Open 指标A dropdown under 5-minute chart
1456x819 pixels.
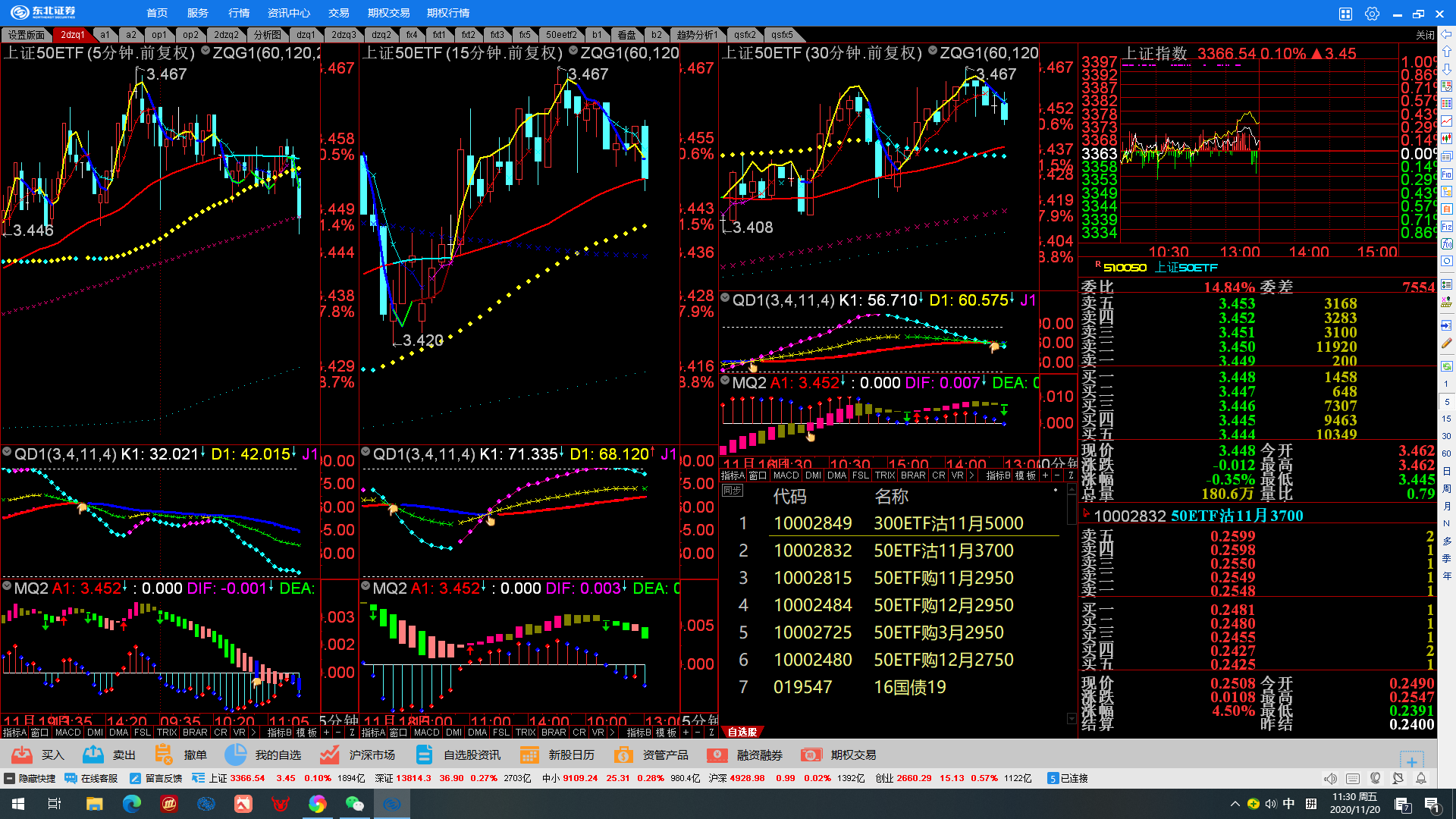point(14,733)
